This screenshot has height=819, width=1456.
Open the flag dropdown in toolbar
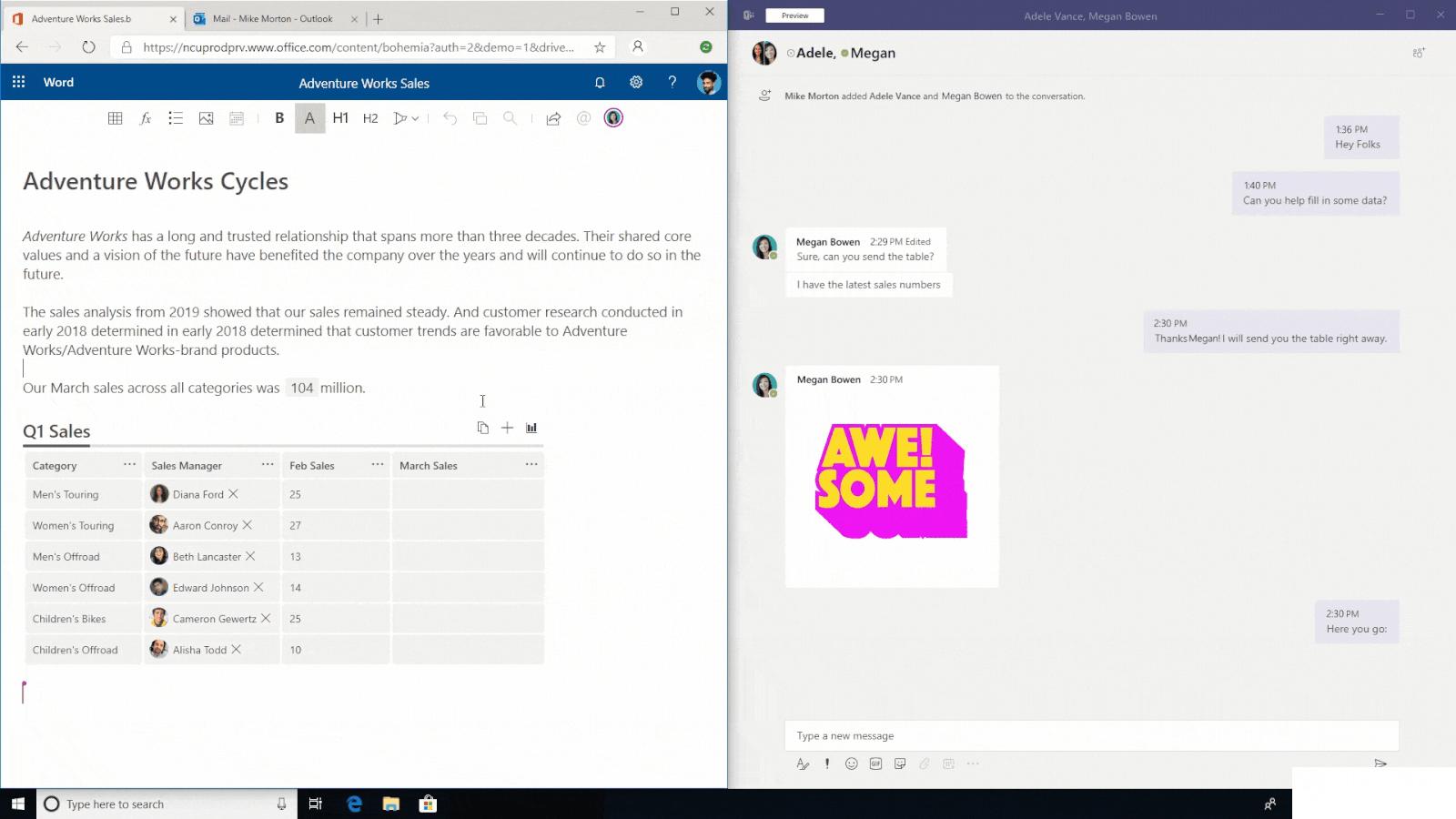(406, 118)
